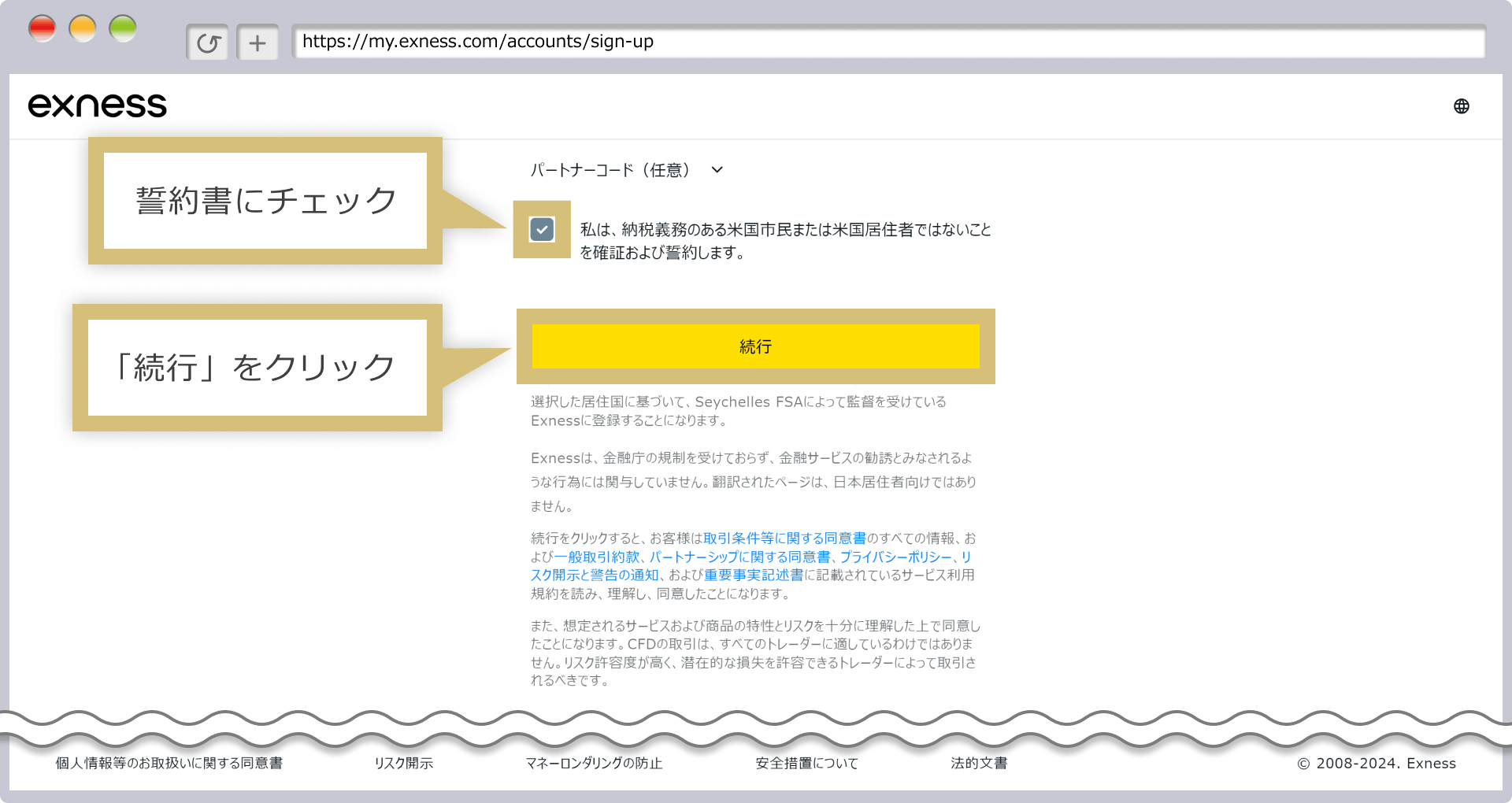
Task: Click the globe language selector icon
Action: coord(1461,106)
